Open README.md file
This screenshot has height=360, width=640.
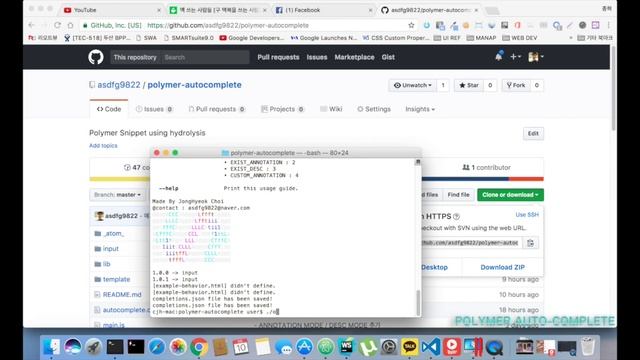tap(122, 295)
